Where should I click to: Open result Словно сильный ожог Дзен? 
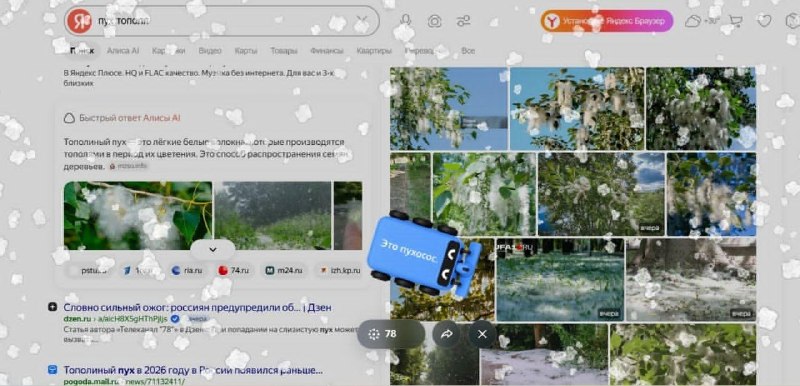(x=197, y=307)
